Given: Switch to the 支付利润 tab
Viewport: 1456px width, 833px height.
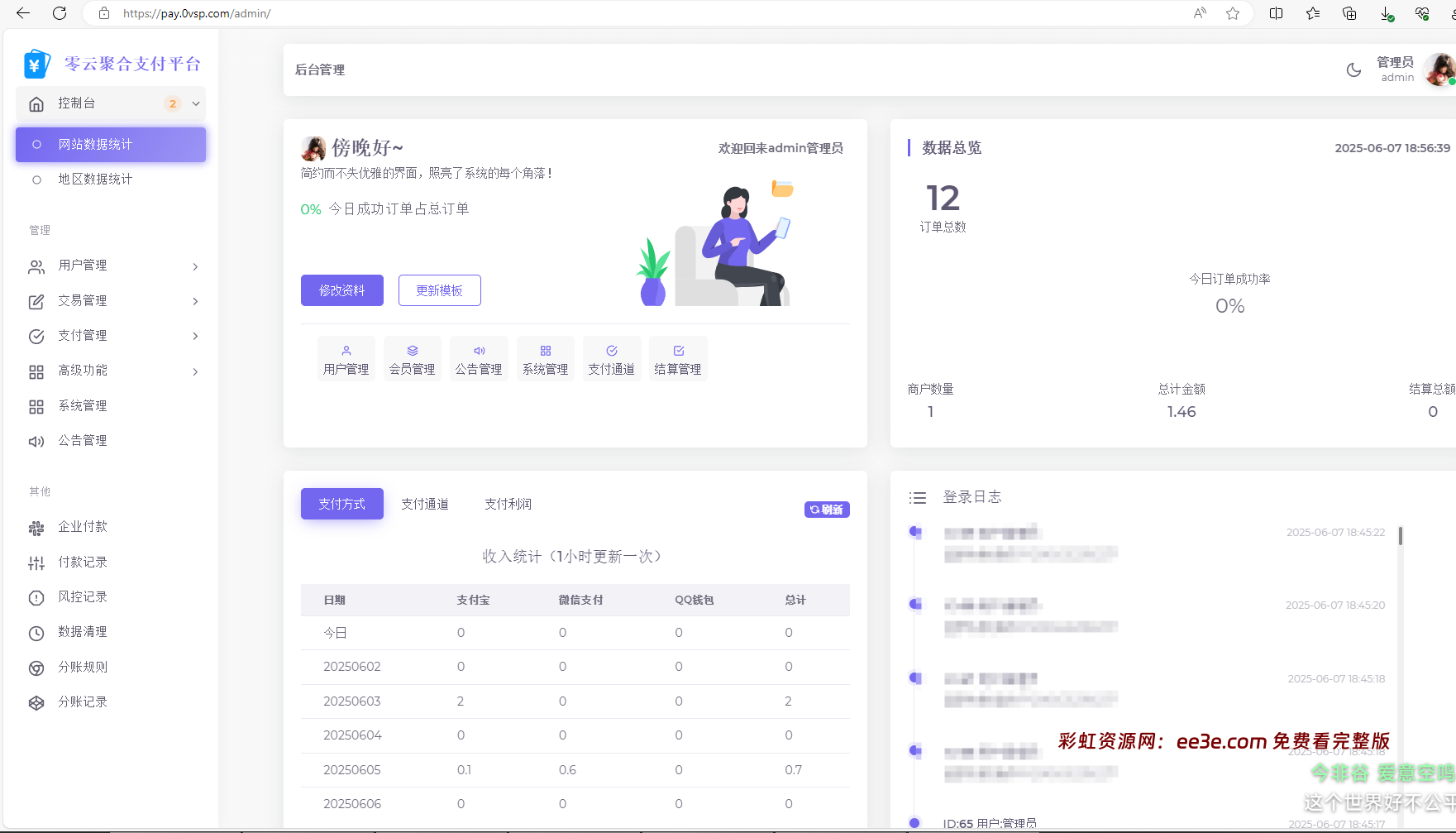Looking at the screenshot, I should click(508, 503).
